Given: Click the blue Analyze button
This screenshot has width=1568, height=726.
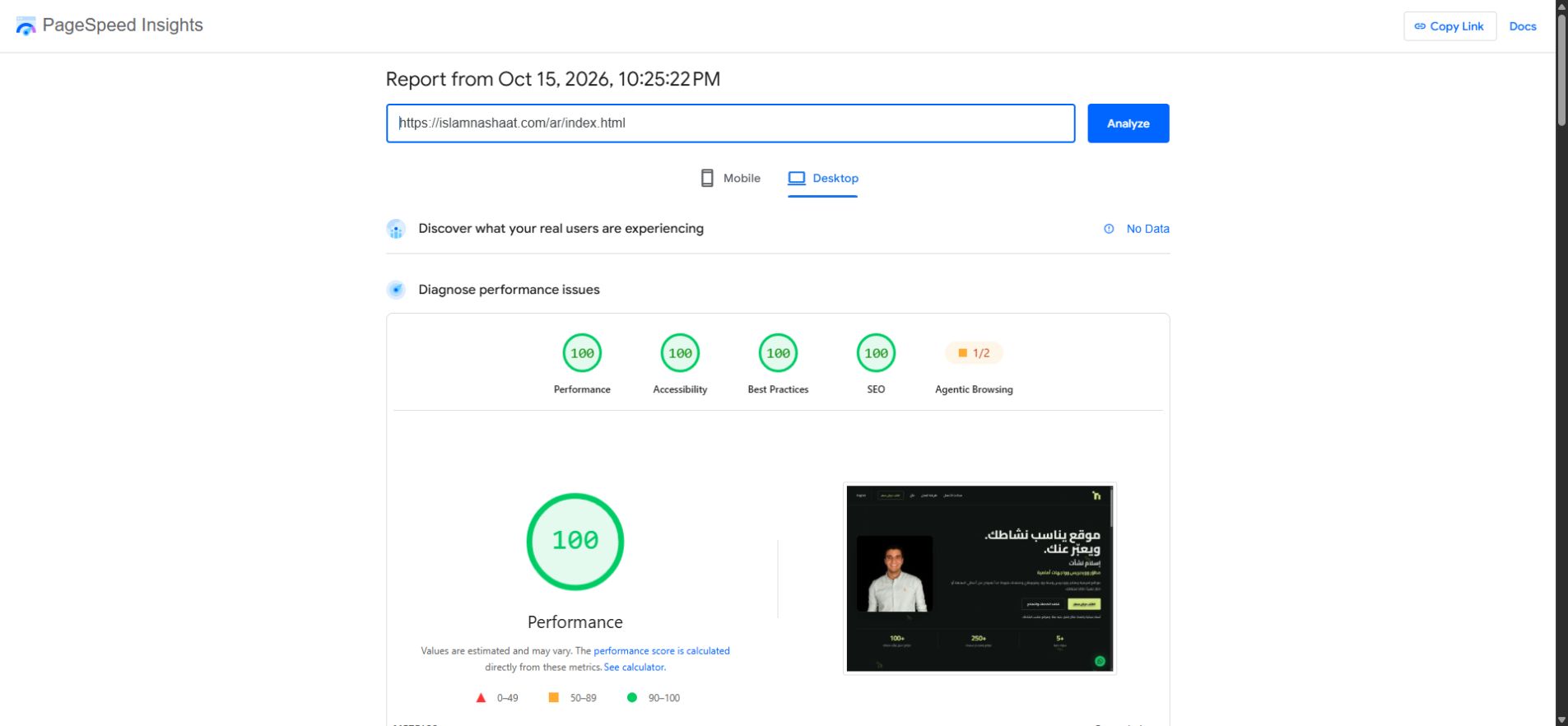Looking at the screenshot, I should 1128,123.
